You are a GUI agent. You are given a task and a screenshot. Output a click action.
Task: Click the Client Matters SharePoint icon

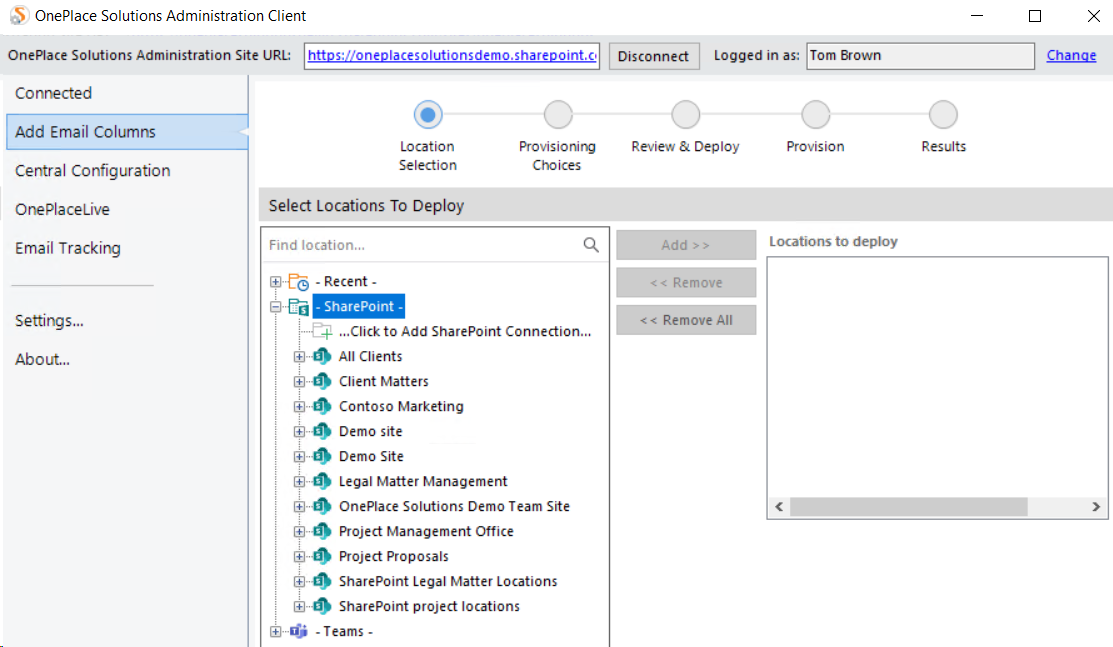[322, 381]
